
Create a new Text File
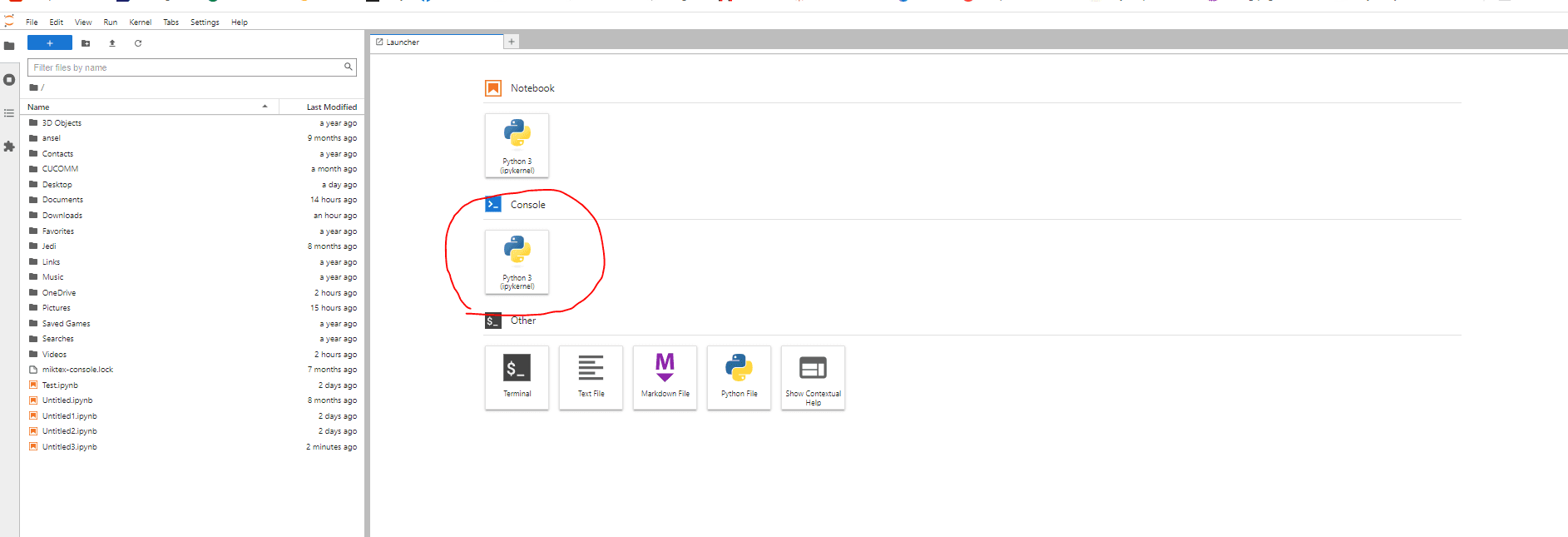[x=591, y=377]
